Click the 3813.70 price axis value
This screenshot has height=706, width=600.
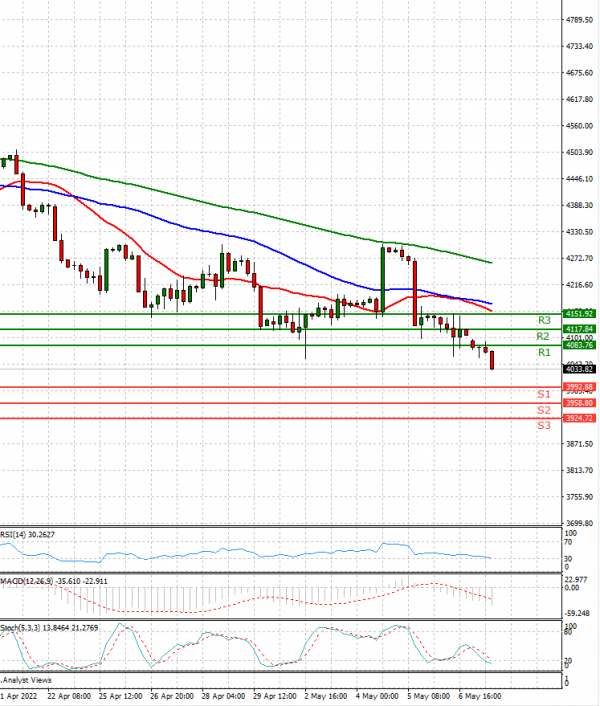(579, 471)
